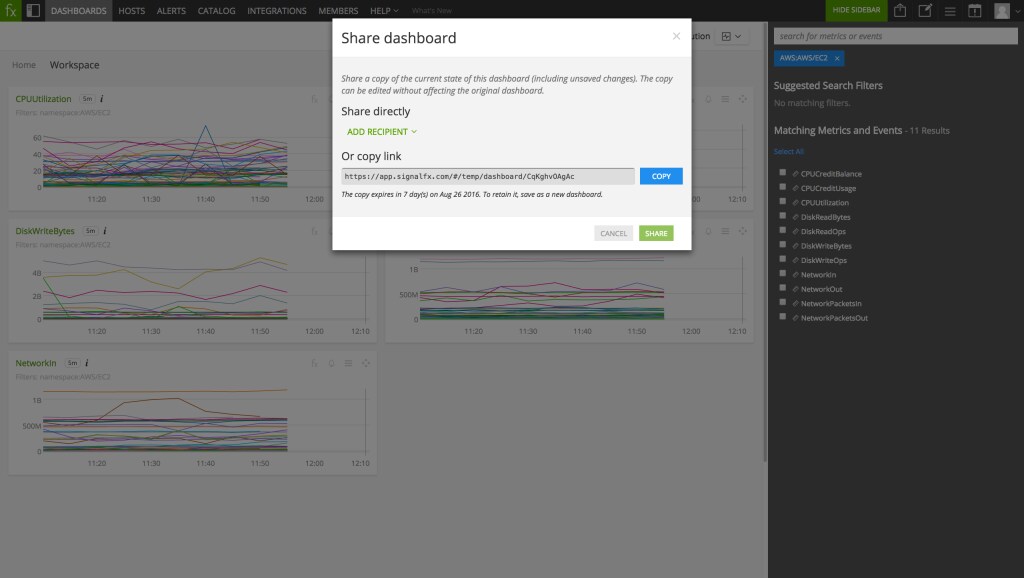
Task: Click the metrics or events search box
Action: click(x=895, y=37)
